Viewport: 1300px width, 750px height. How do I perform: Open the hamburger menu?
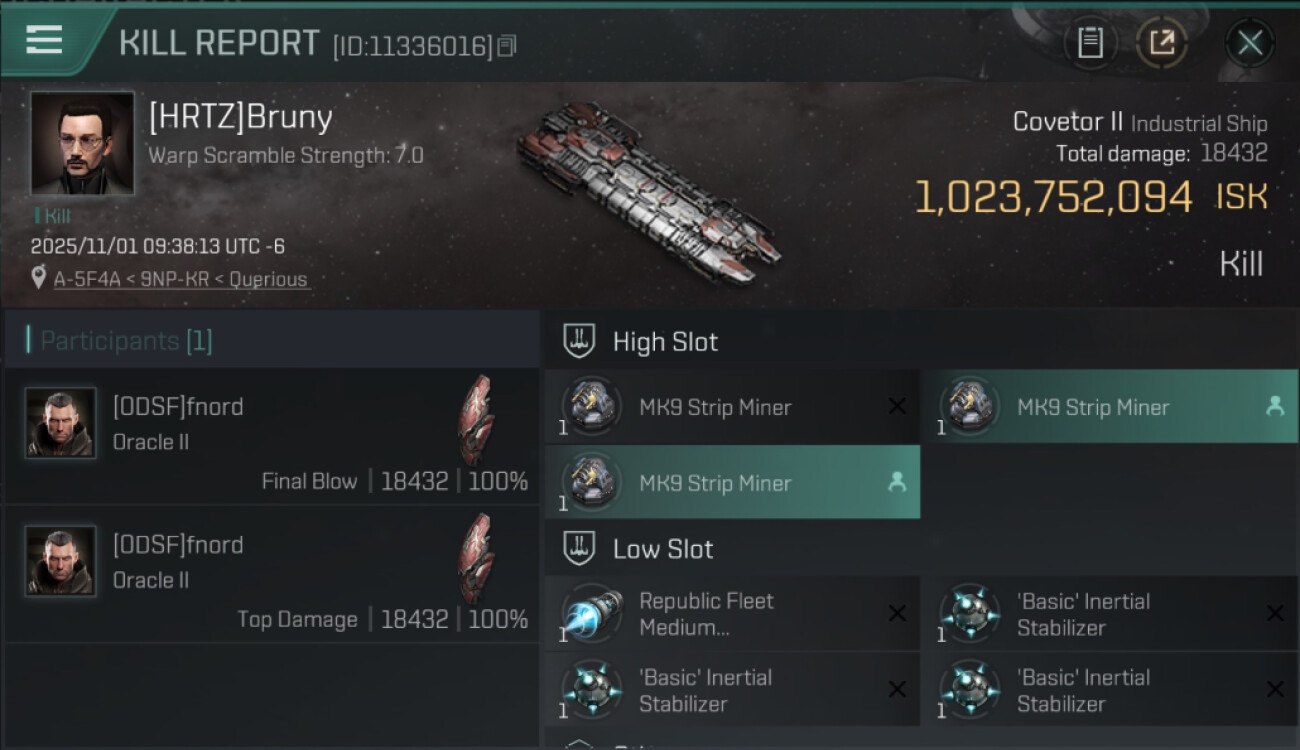click(x=44, y=40)
